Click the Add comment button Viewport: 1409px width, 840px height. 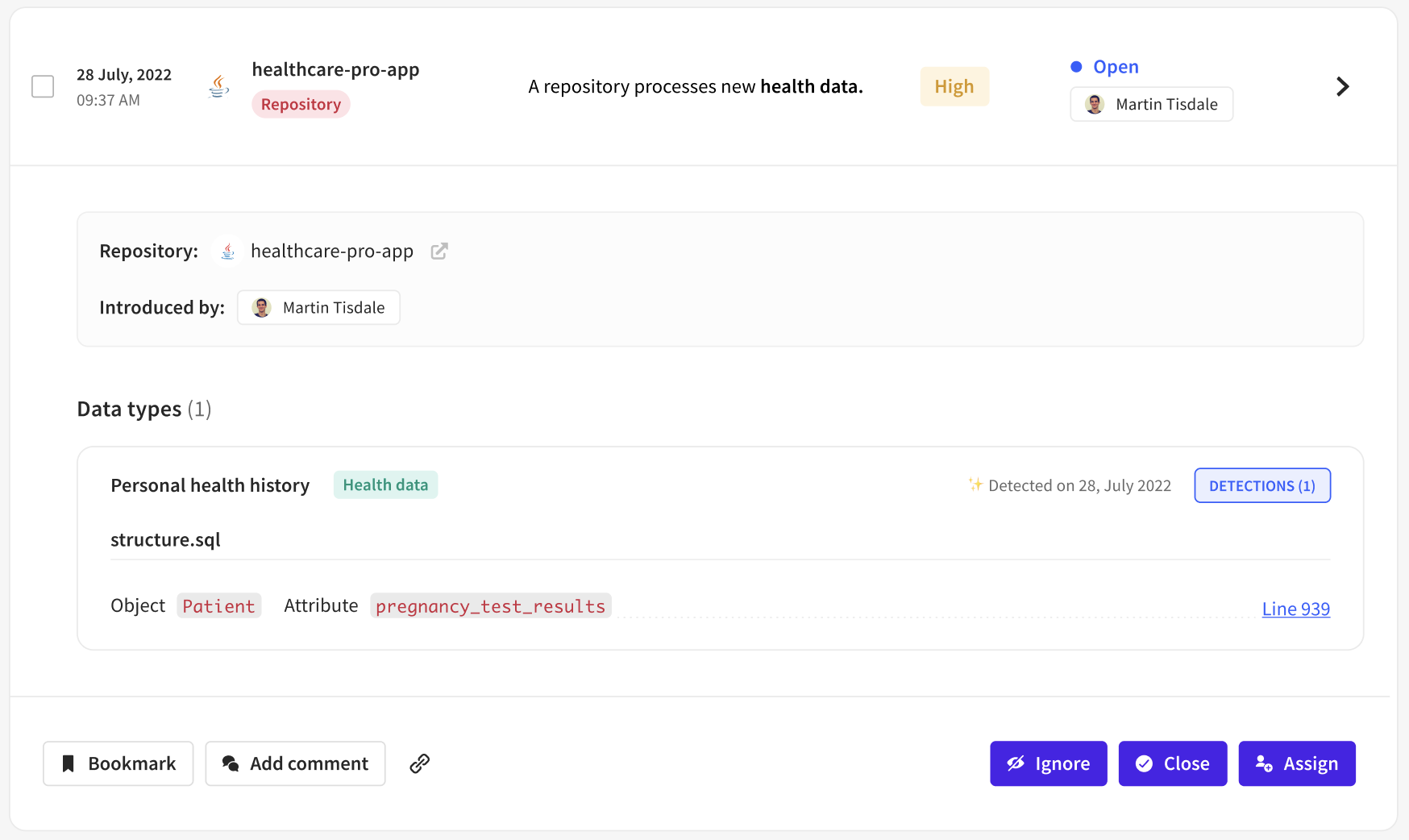[295, 763]
